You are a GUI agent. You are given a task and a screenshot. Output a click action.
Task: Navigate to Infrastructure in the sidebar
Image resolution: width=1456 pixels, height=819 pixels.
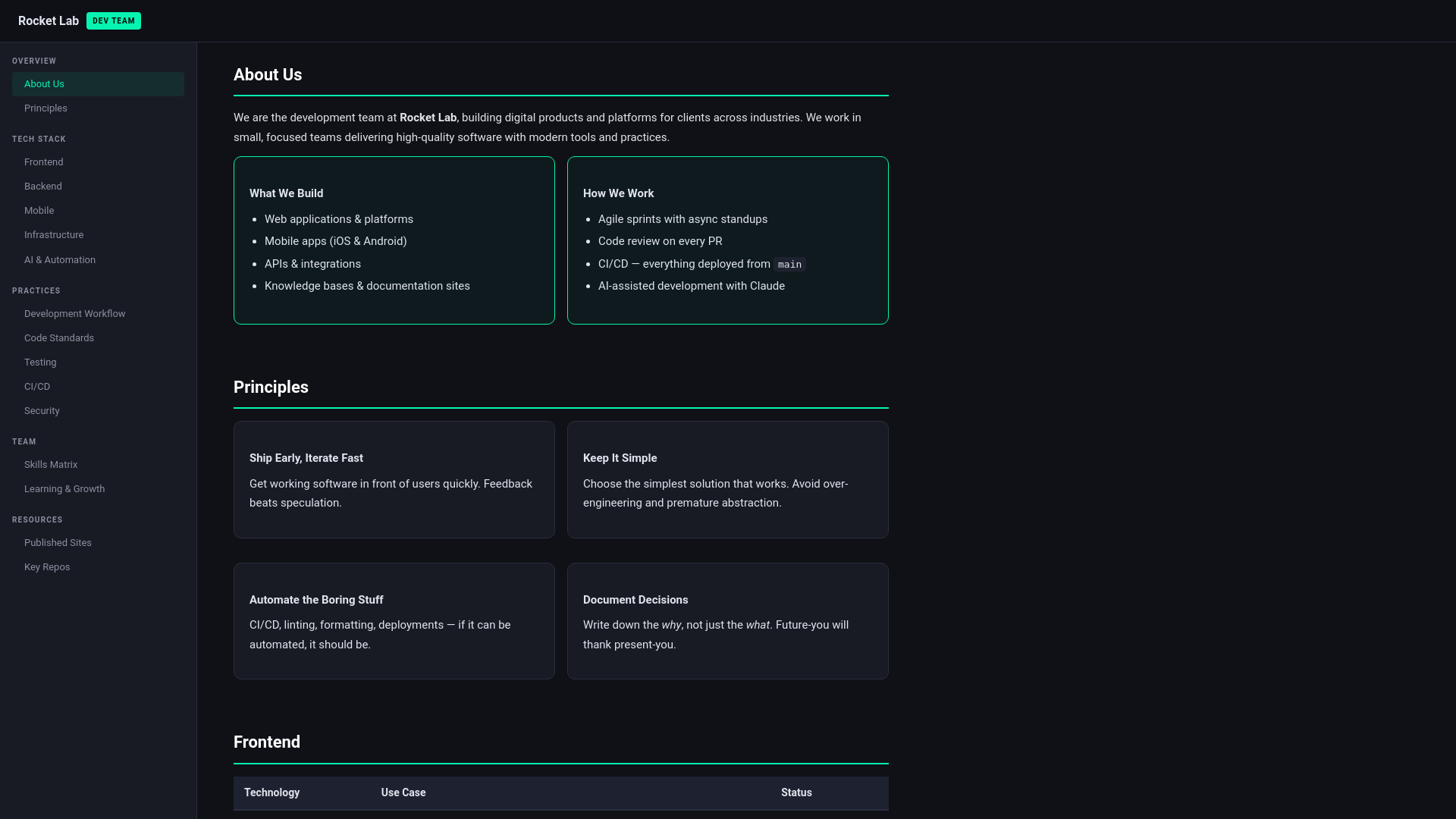[x=98, y=235]
